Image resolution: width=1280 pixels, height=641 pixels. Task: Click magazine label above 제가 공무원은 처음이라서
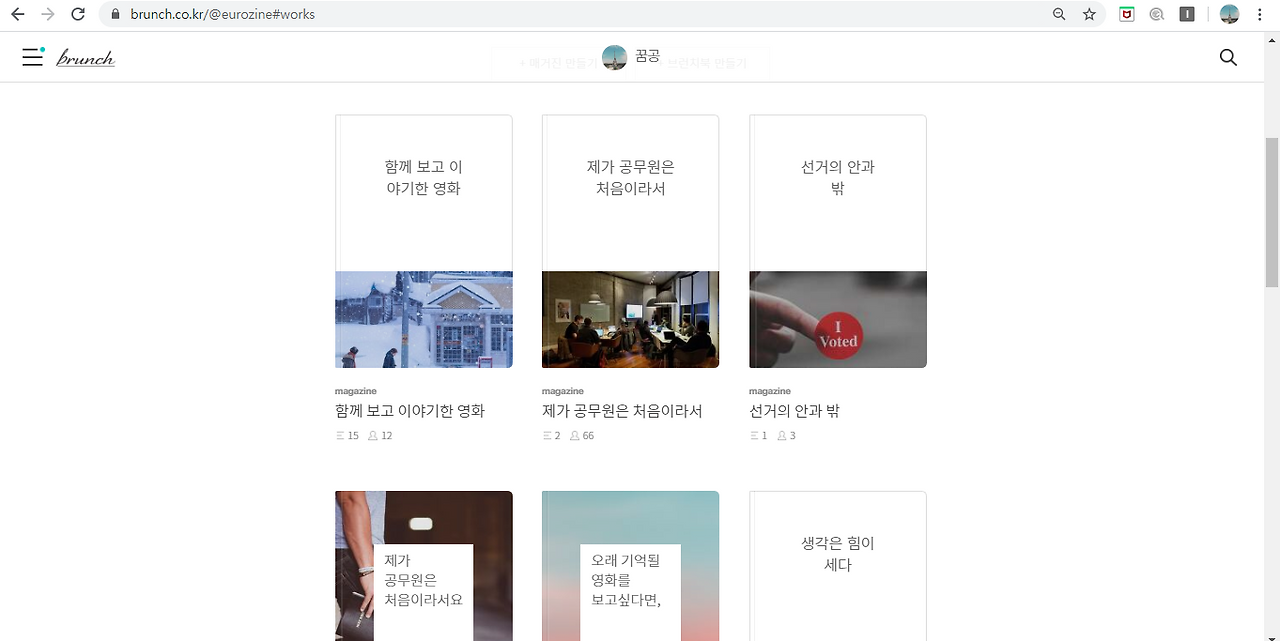[563, 391]
